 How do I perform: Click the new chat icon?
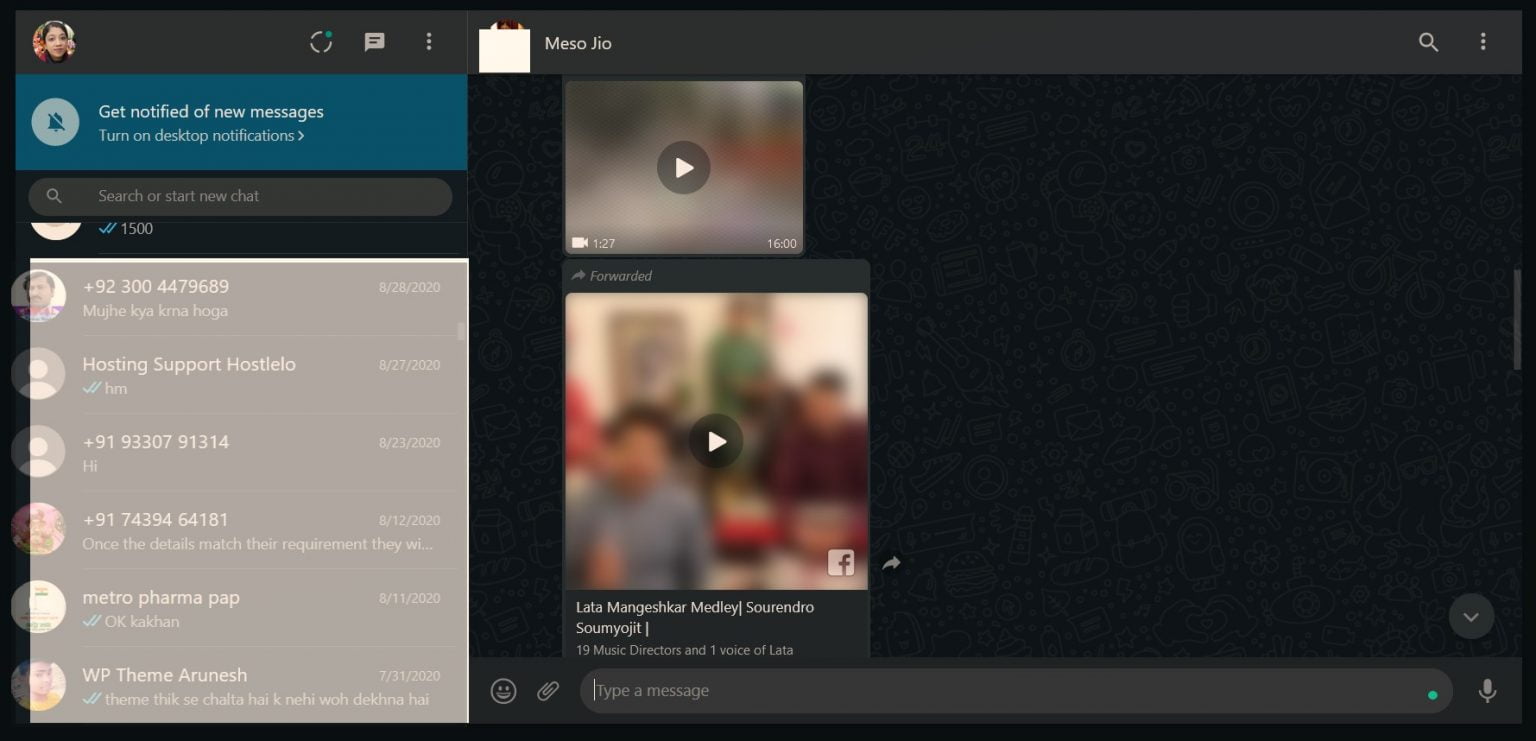374,41
